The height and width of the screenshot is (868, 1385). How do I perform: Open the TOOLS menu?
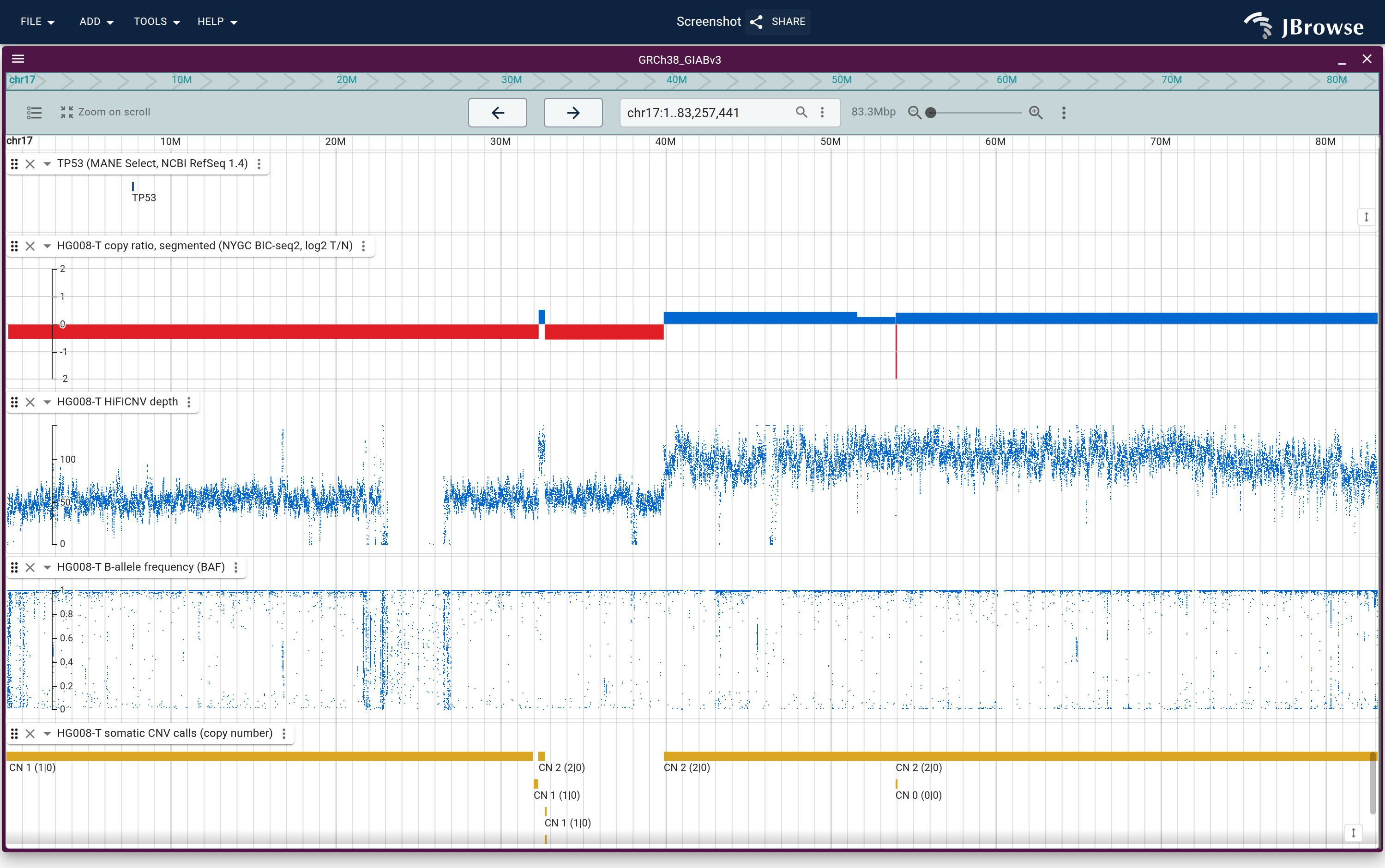(157, 22)
